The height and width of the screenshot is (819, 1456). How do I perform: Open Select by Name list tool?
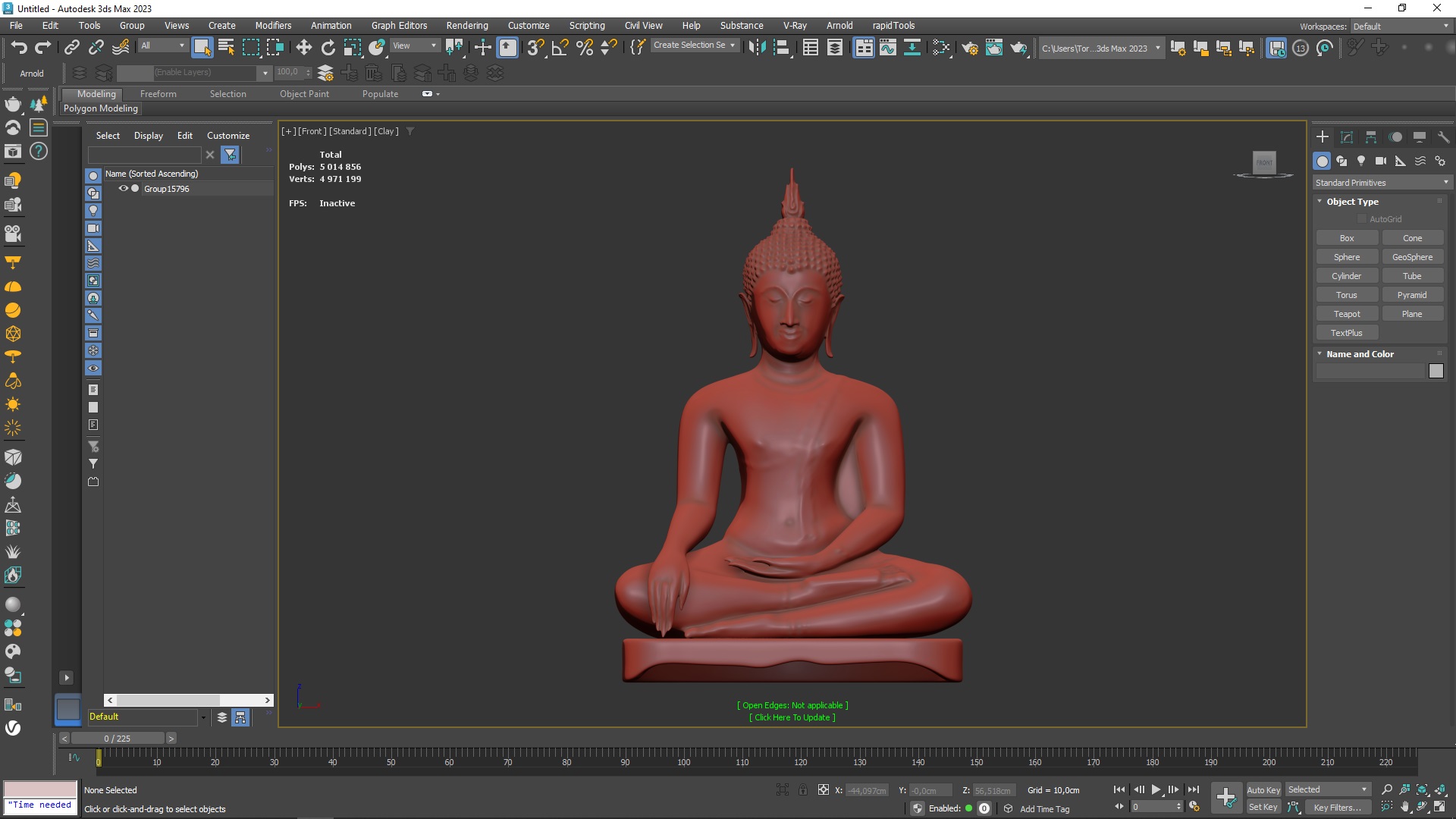click(x=226, y=48)
